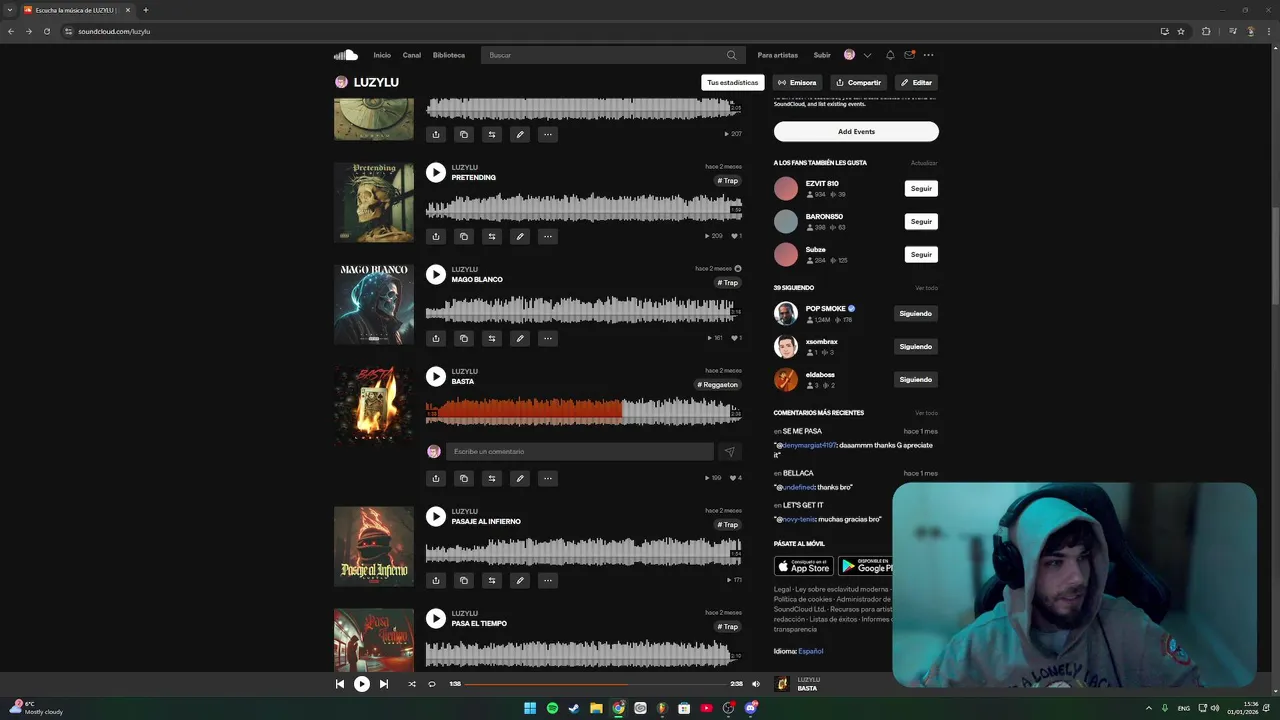Play the MAGO BLANCO track
This screenshot has height=720, width=1280.
pyautogui.click(x=436, y=274)
